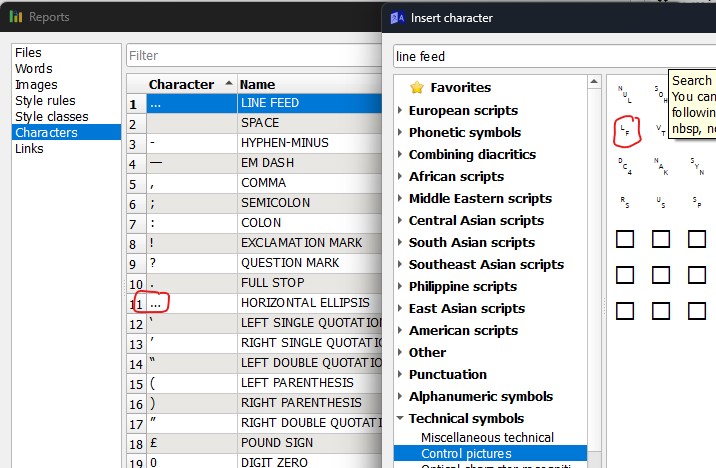This screenshot has width=716, height=468.
Task: Open the Words report section
Action: (34, 69)
